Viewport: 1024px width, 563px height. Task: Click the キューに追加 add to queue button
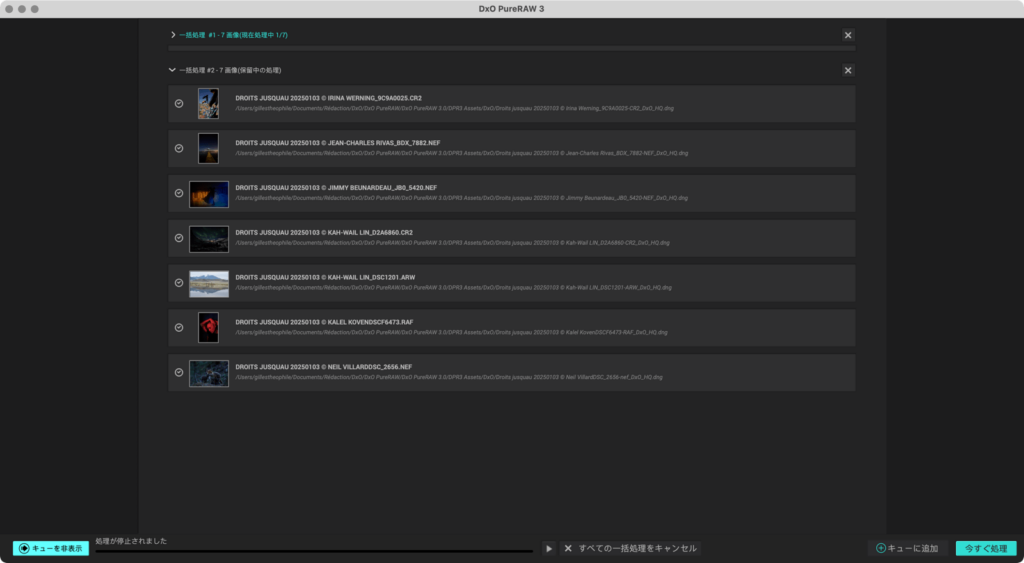[x=908, y=549]
